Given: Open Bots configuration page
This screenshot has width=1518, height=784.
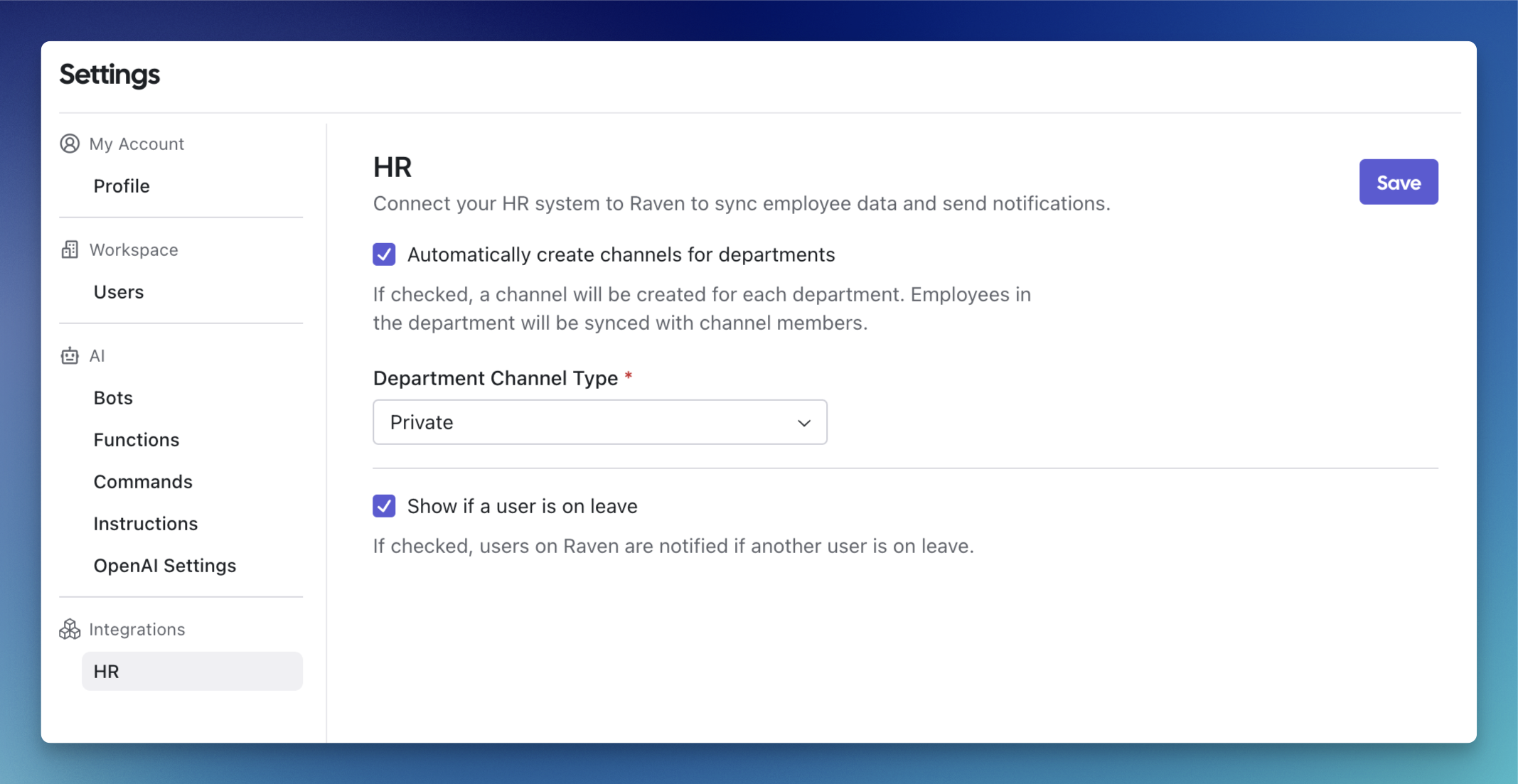Looking at the screenshot, I should (113, 397).
